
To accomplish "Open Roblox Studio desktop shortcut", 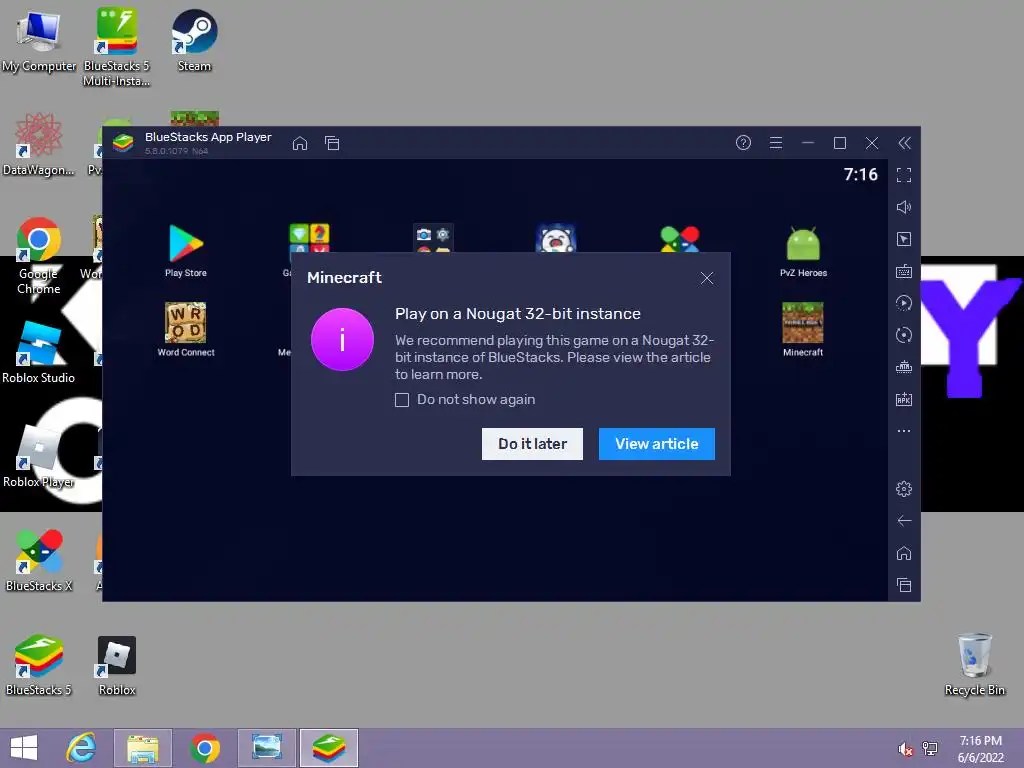I will pyautogui.click(x=39, y=353).
